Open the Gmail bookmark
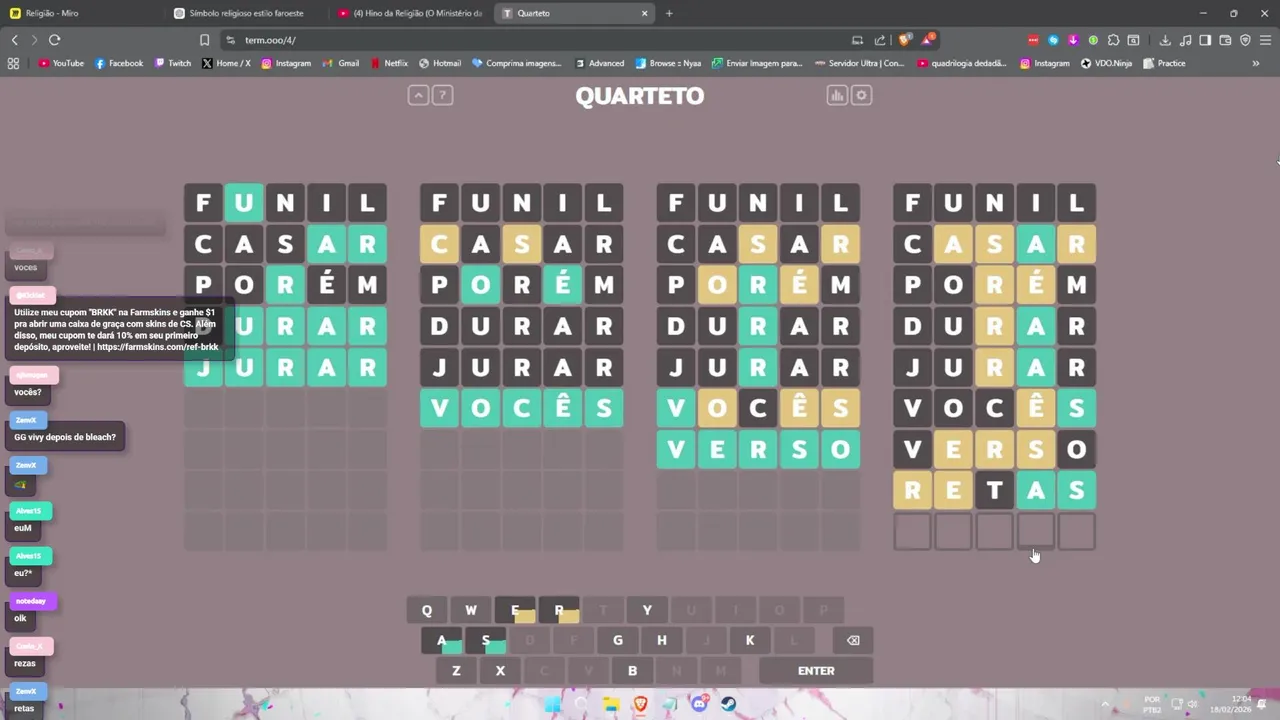Screen dimensions: 1280x720 341,63
